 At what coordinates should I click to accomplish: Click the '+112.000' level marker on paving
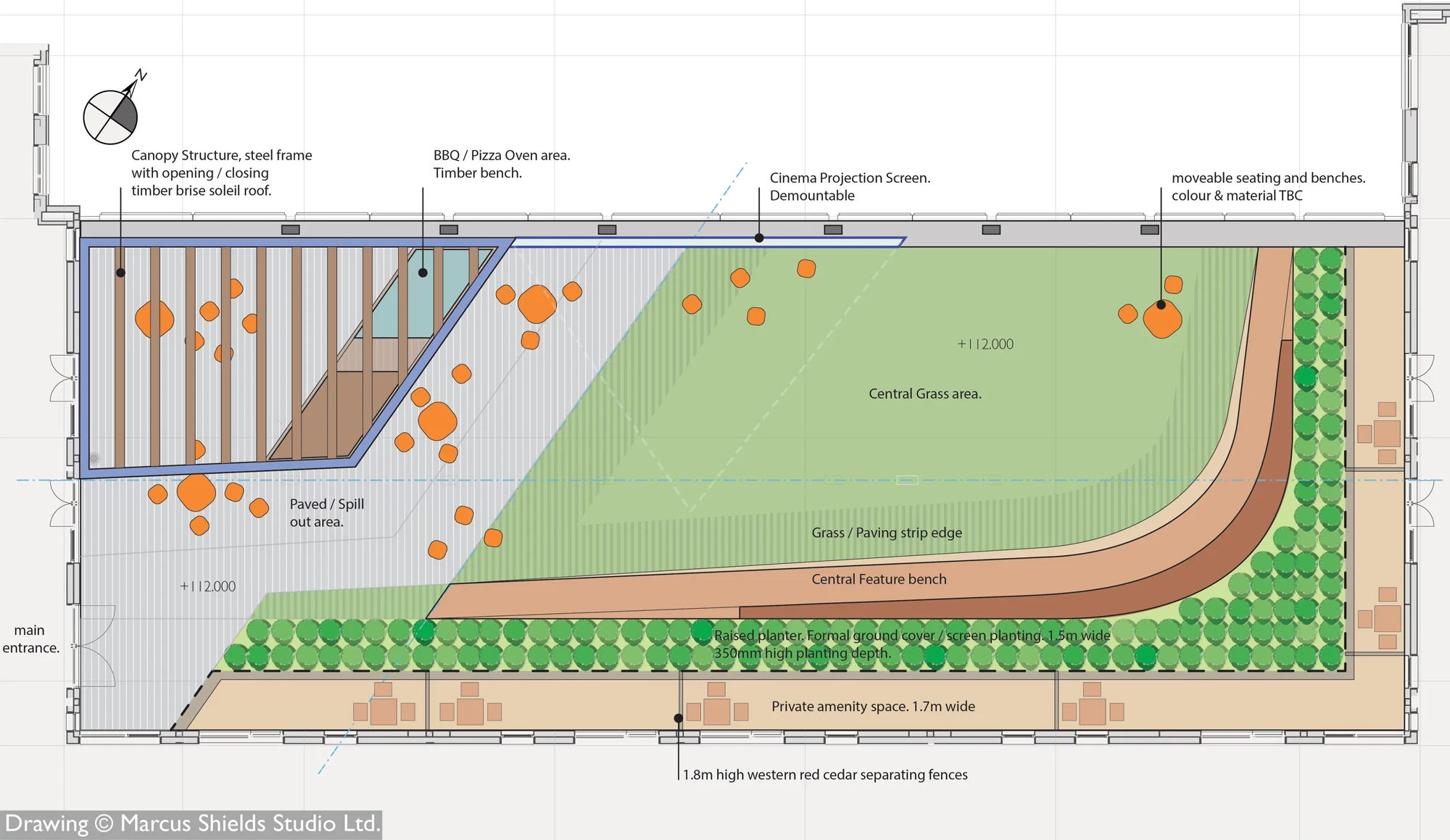pos(207,586)
